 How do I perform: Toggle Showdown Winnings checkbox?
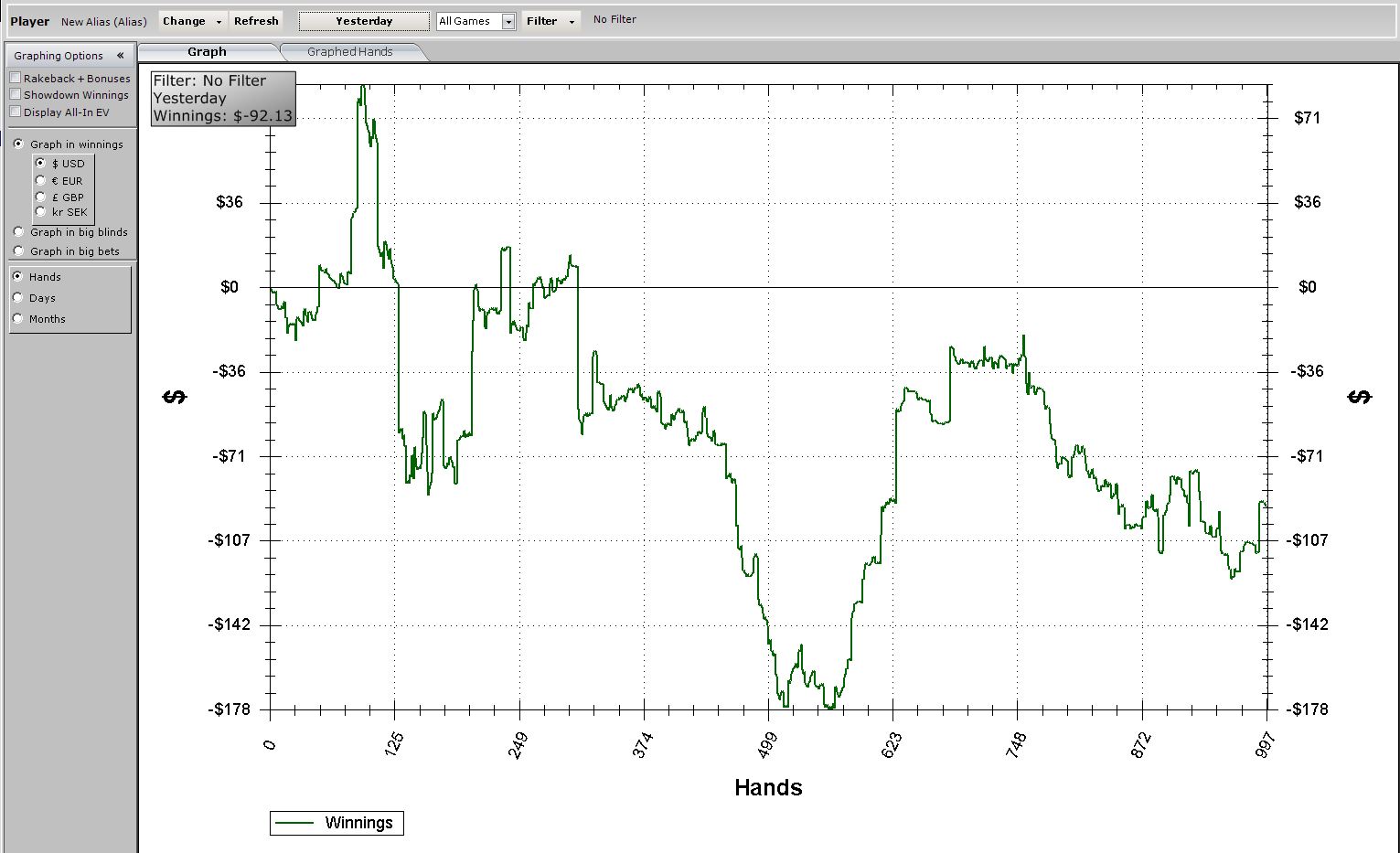[16, 95]
